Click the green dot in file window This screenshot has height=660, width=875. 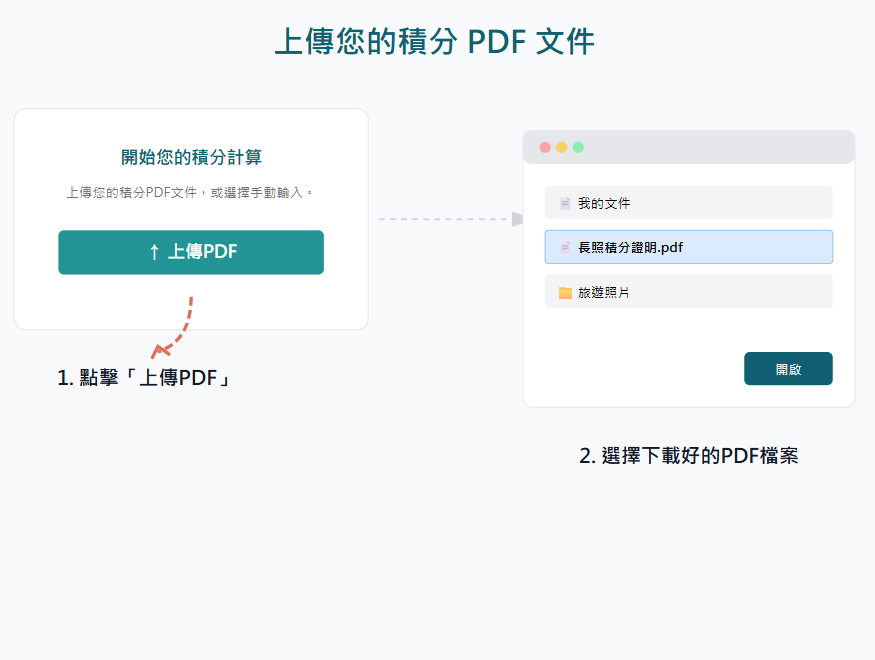578,147
